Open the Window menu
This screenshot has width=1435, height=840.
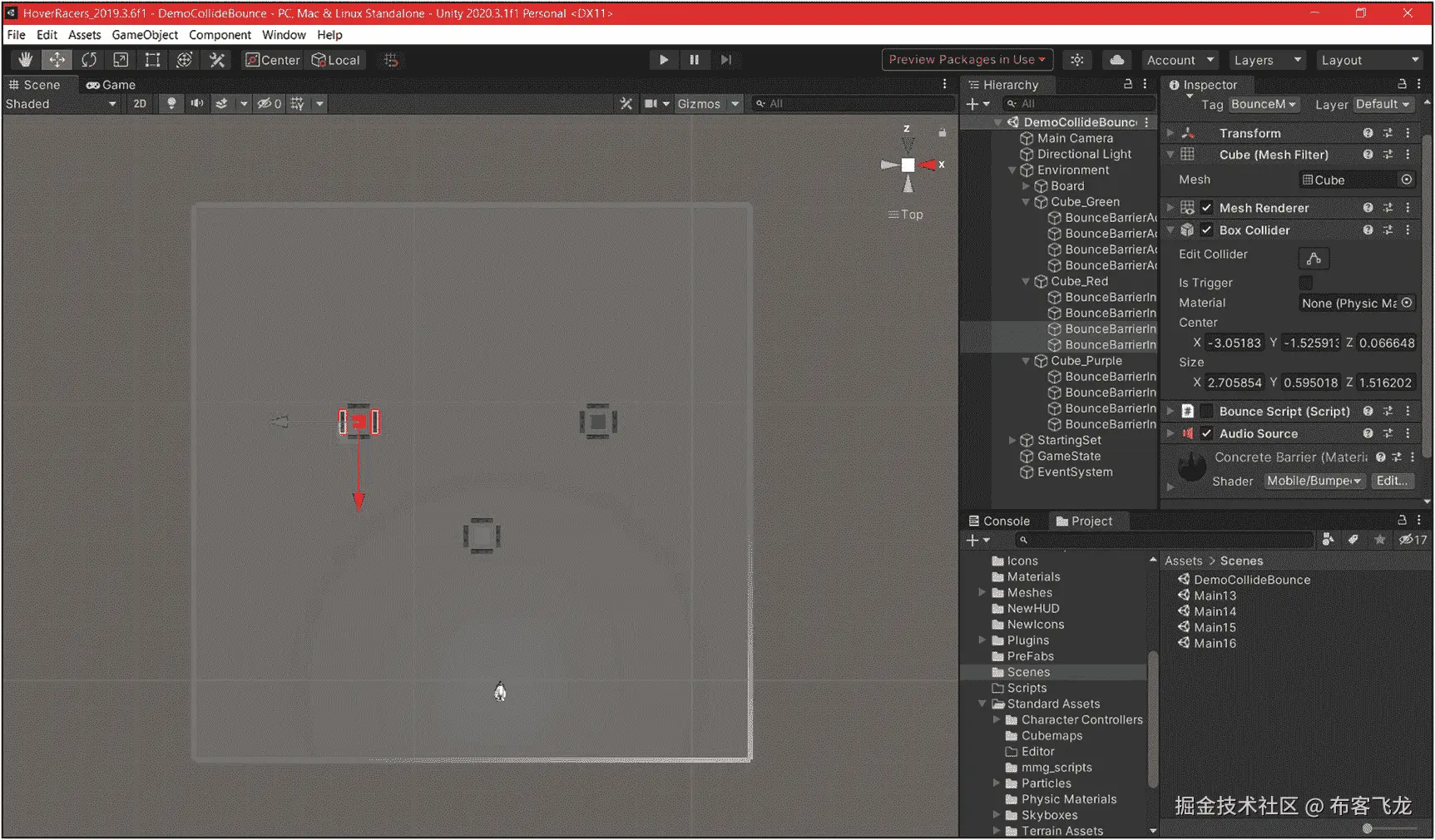[x=284, y=35]
